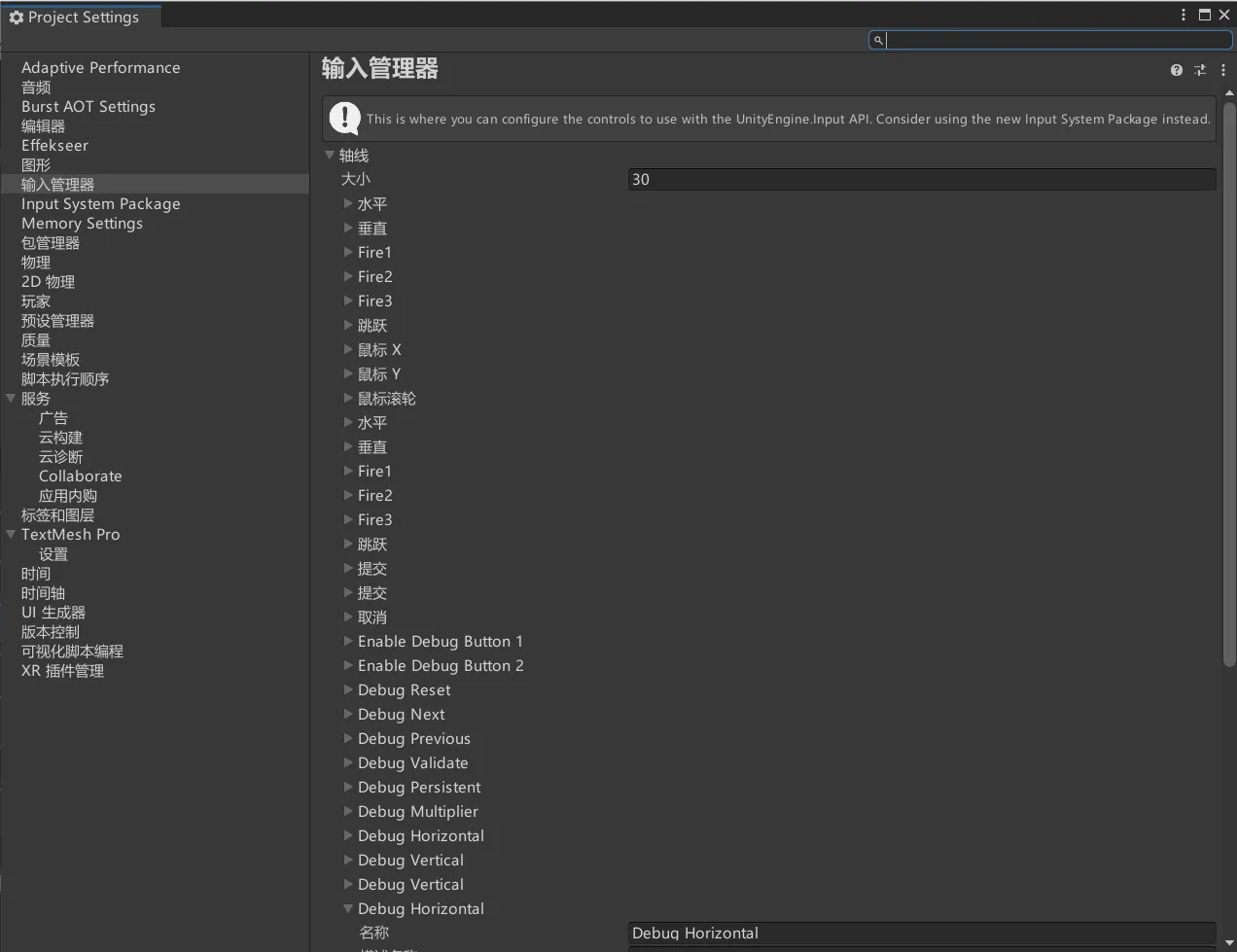Maximize the Project Settings window
Image resolution: width=1237 pixels, height=952 pixels.
(x=1204, y=15)
